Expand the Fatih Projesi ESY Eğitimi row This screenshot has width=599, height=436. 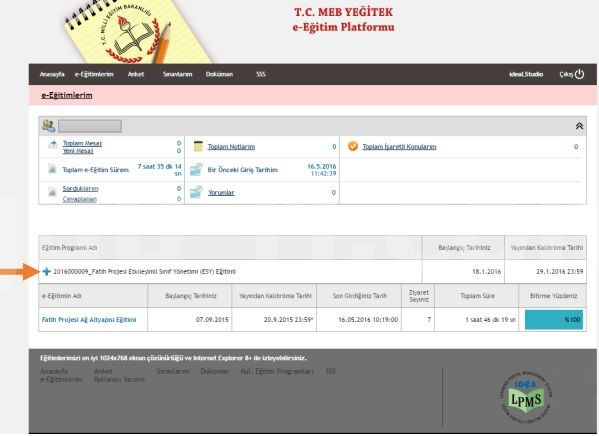pyautogui.click(x=47, y=271)
